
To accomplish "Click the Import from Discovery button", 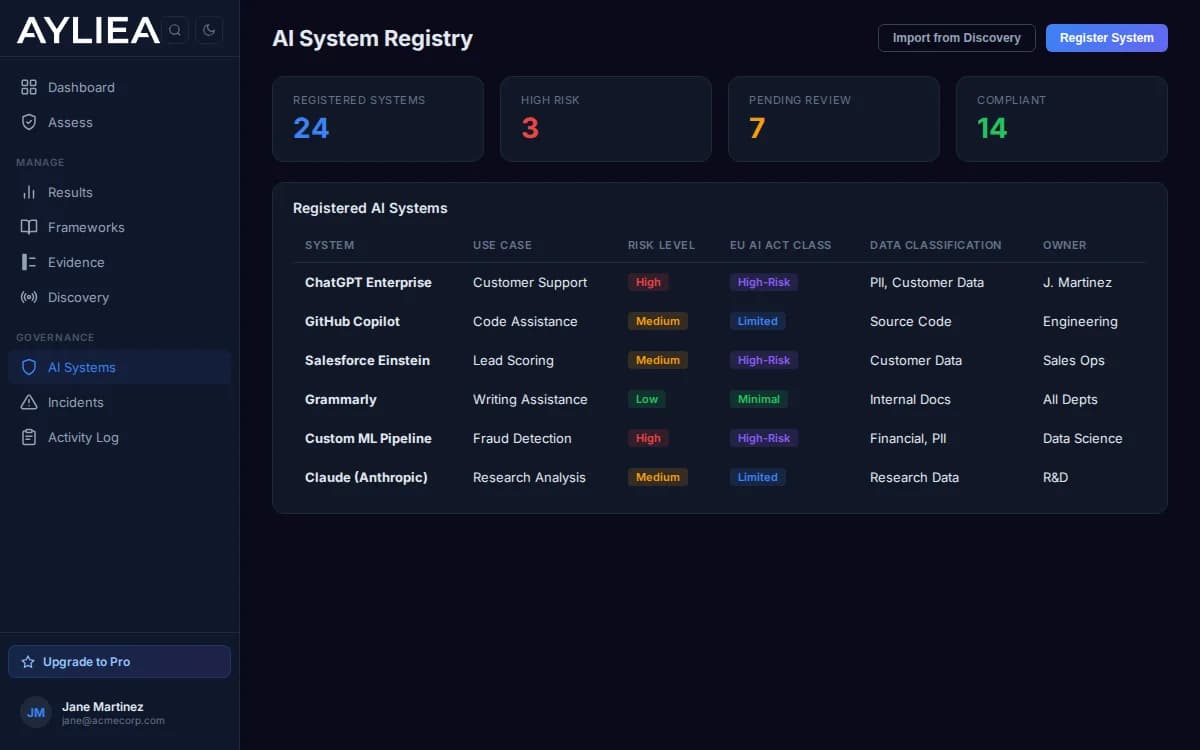I will [956, 37].
